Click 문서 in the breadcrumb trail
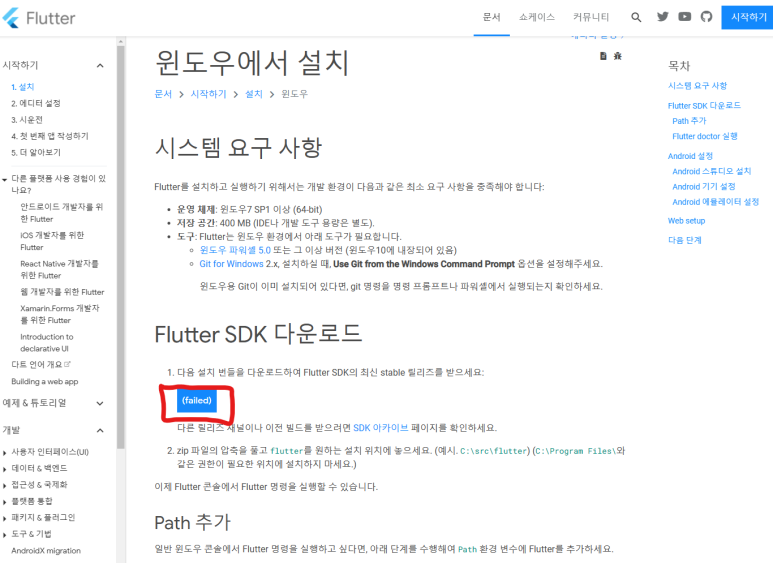 pyautogui.click(x=163, y=94)
